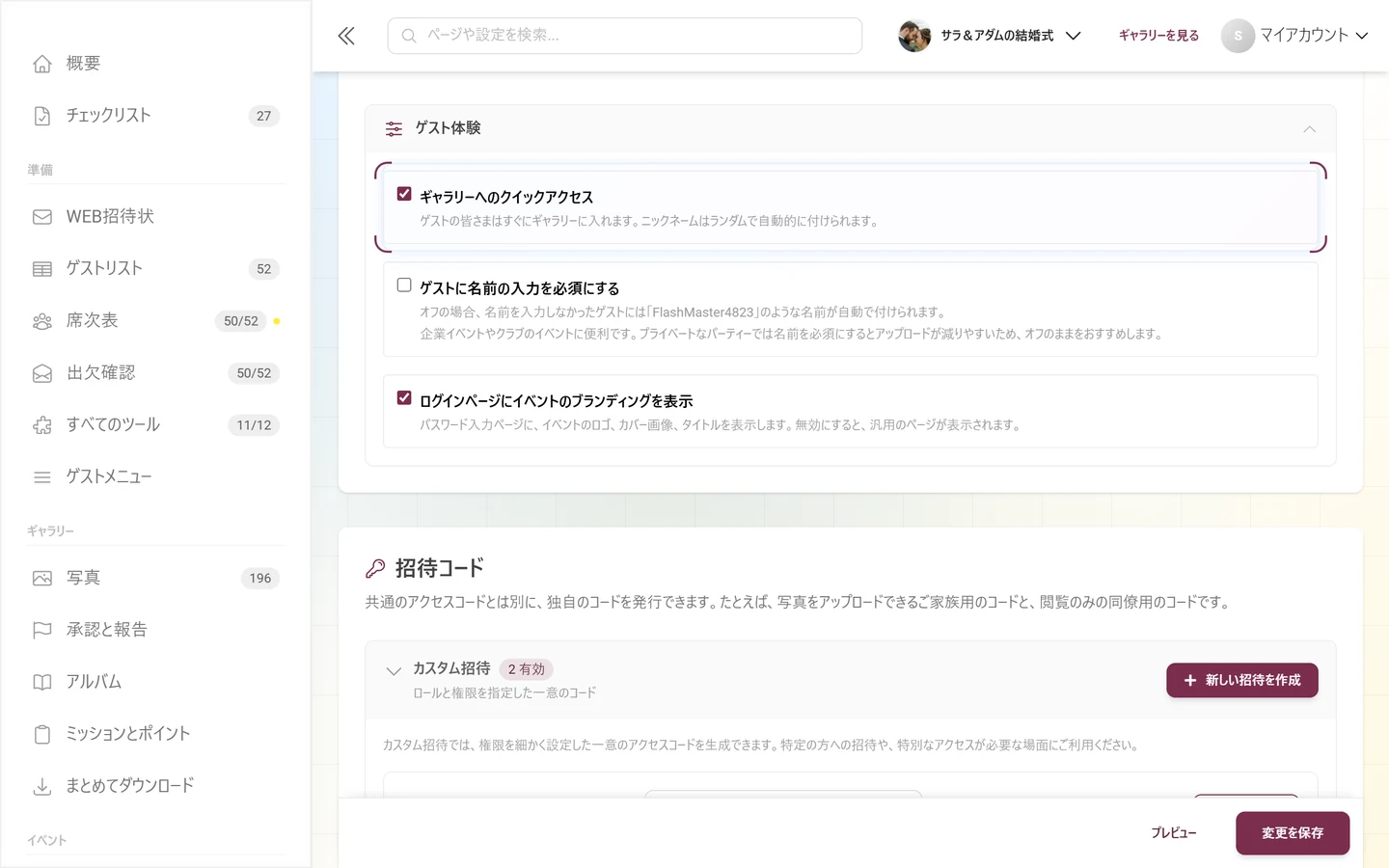Click the flag icon beside 承認と報告

click(42, 631)
